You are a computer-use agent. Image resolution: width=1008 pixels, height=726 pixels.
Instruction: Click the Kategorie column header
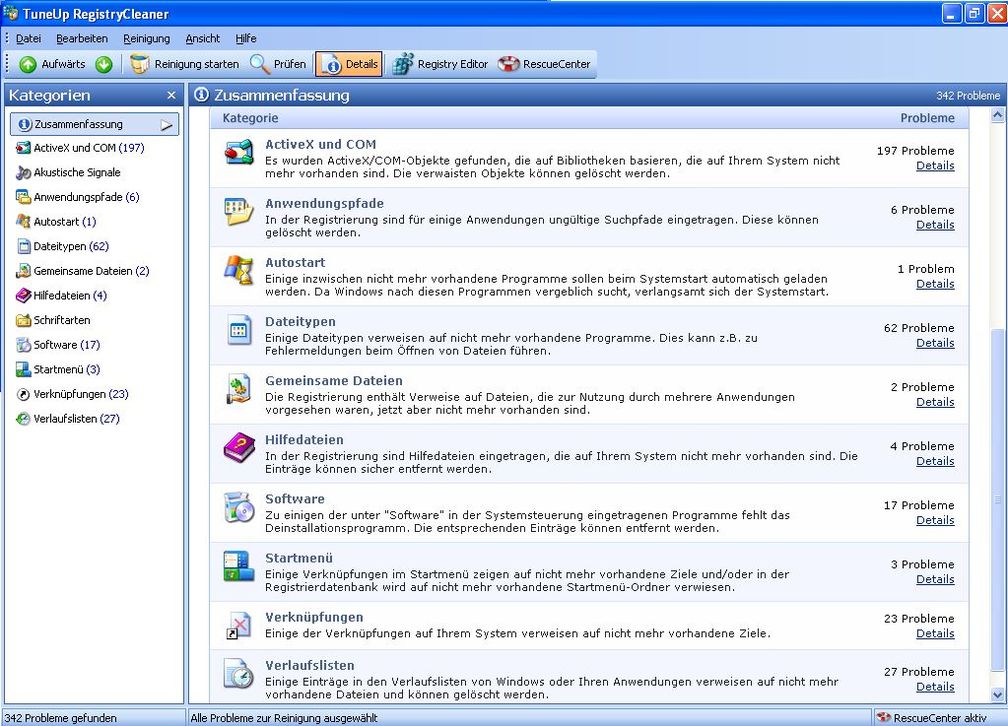click(250, 118)
